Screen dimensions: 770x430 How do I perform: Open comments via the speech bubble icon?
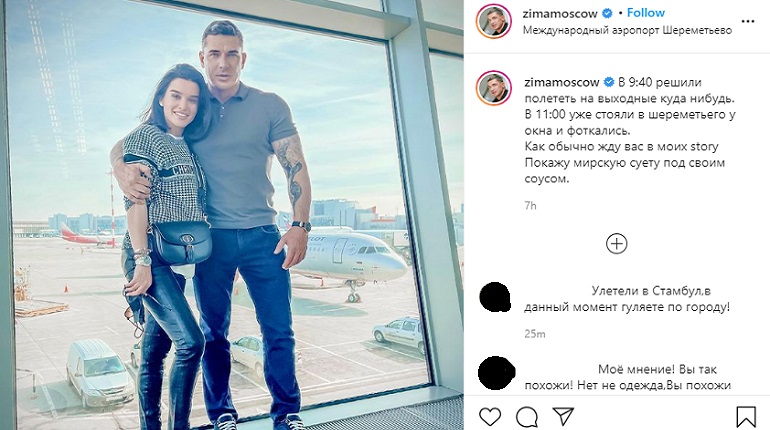(526, 417)
